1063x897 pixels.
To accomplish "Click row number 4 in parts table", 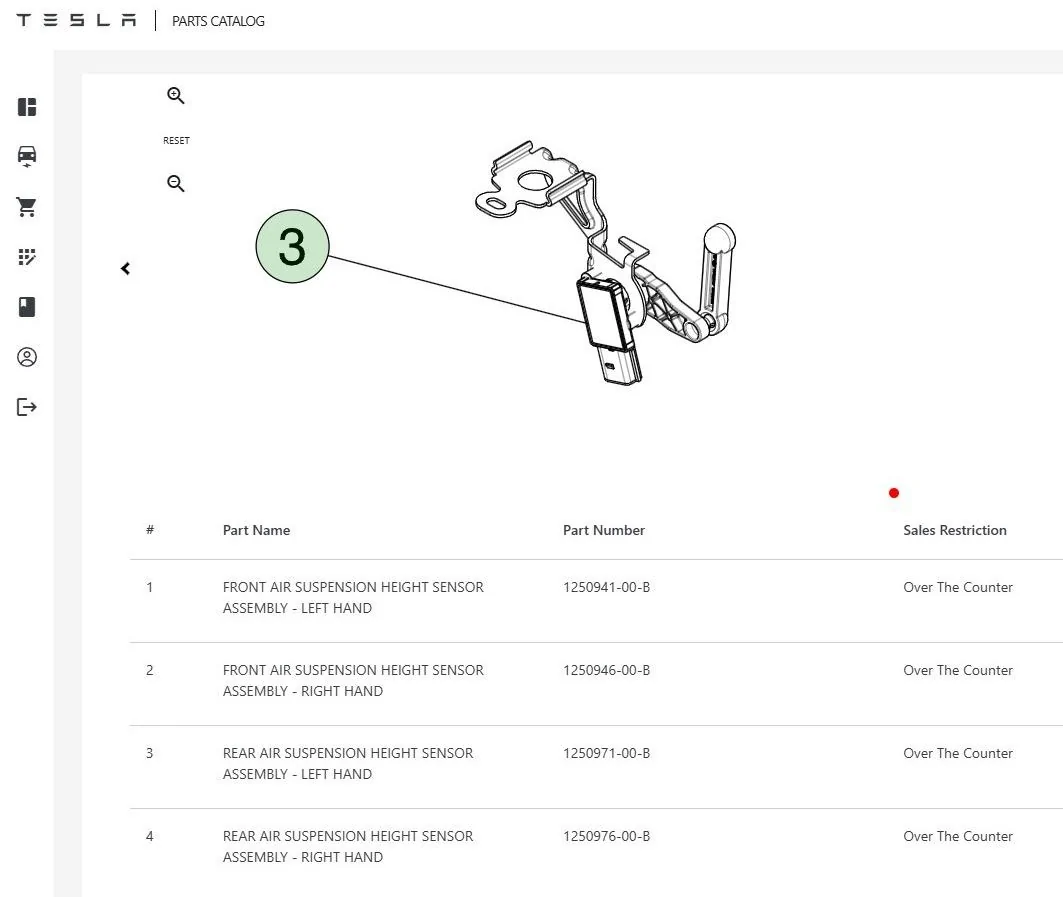I will click(149, 837).
